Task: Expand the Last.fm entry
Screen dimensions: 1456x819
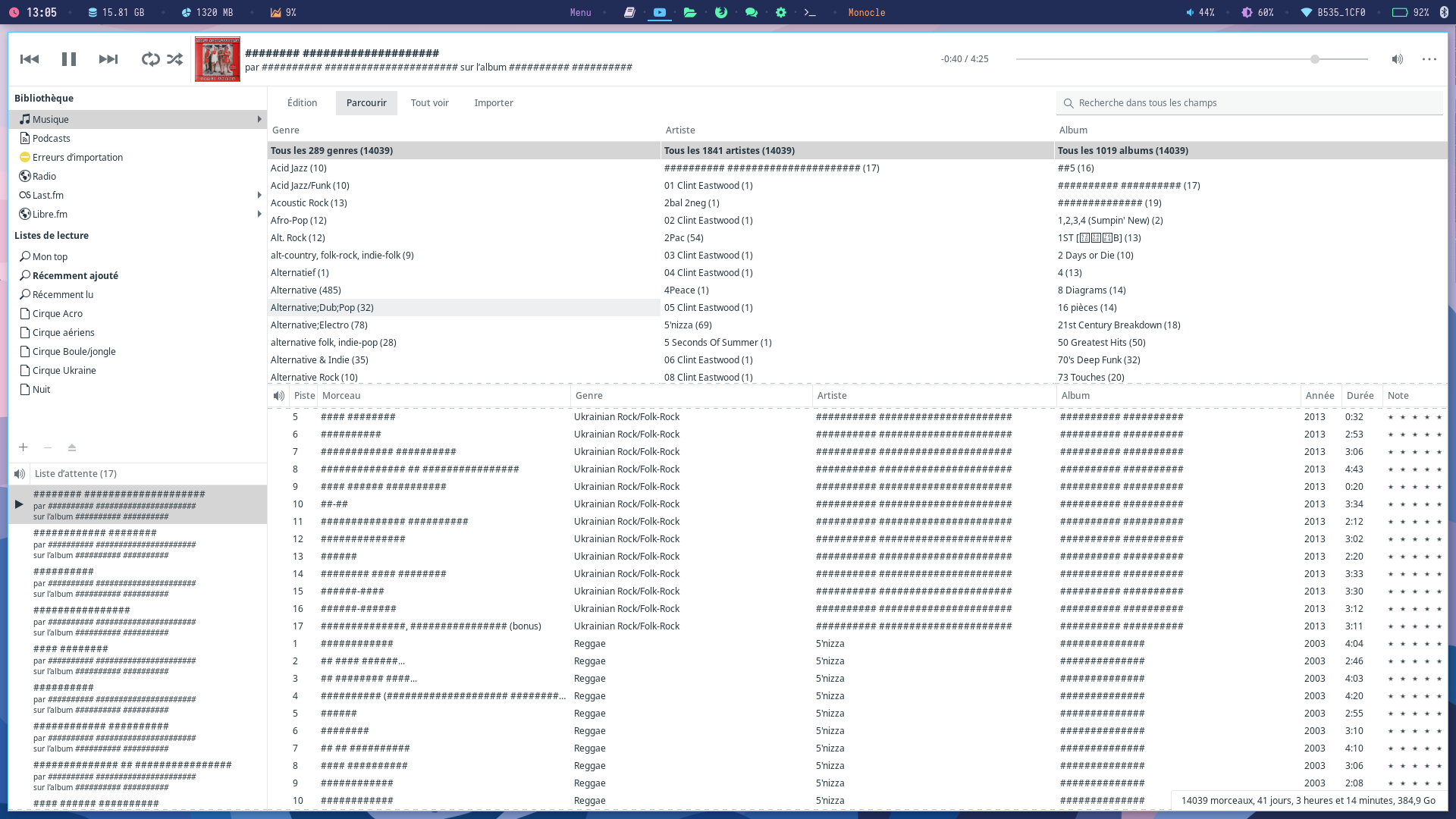Action: (x=259, y=195)
